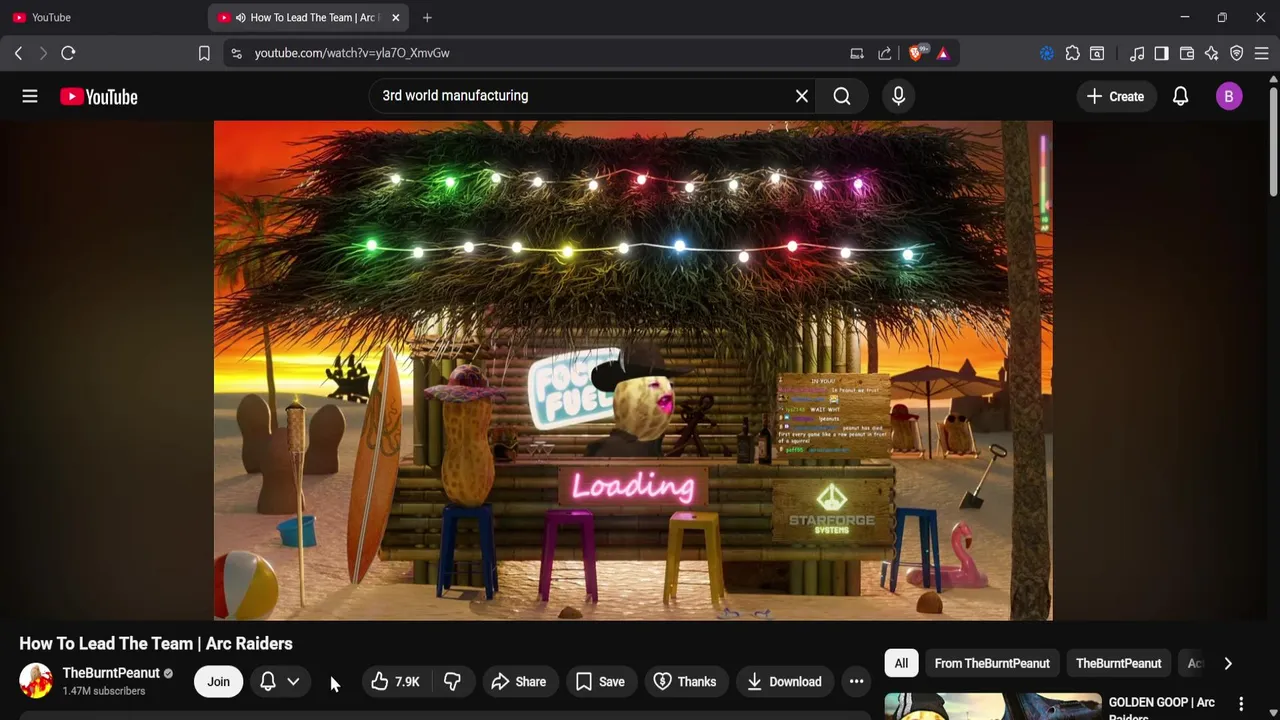1280x720 pixels.
Task: Open the GOLDEN GOOP video thumbnail
Action: click(x=993, y=707)
